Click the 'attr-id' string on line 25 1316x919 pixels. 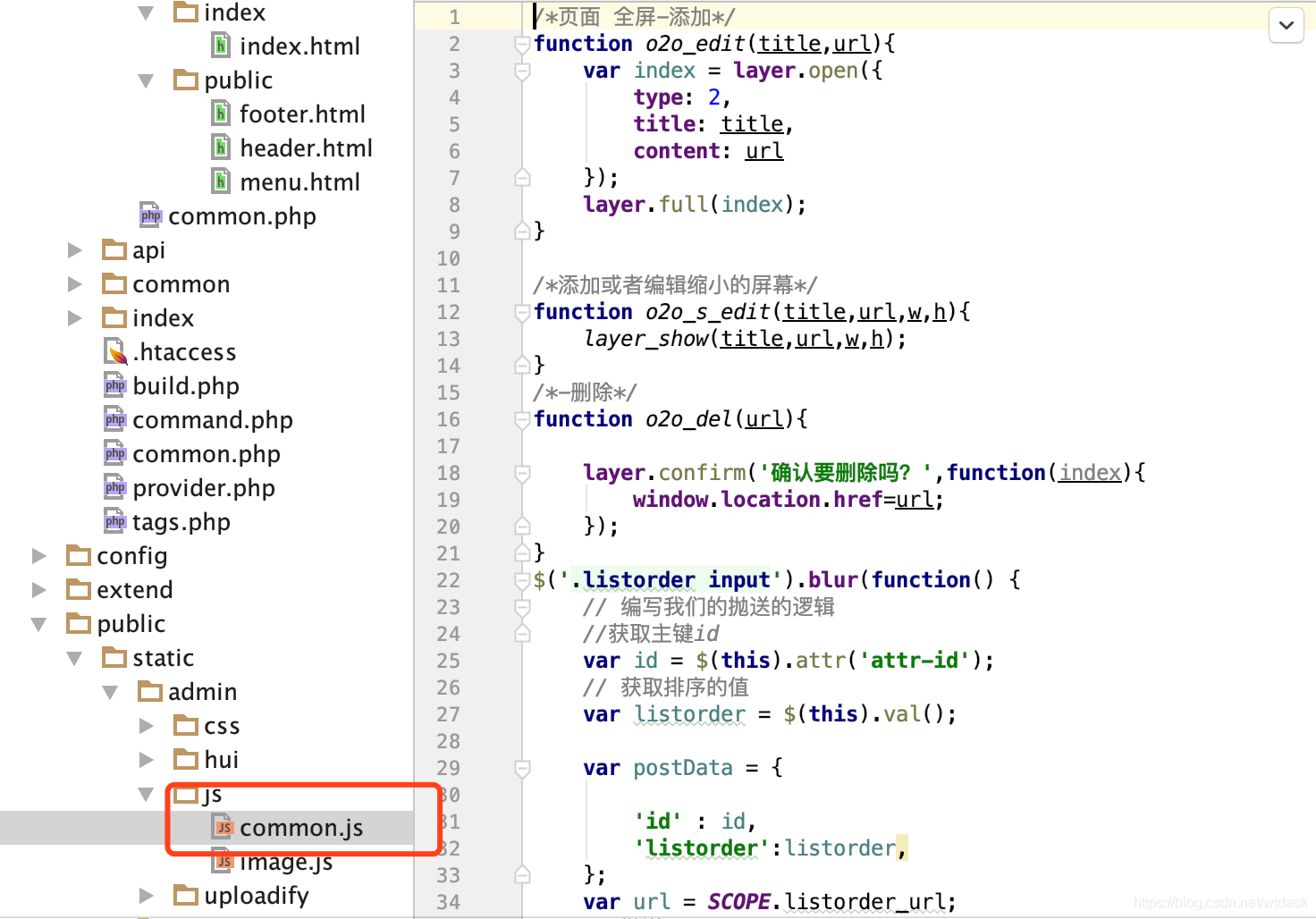(x=915, y=661)
